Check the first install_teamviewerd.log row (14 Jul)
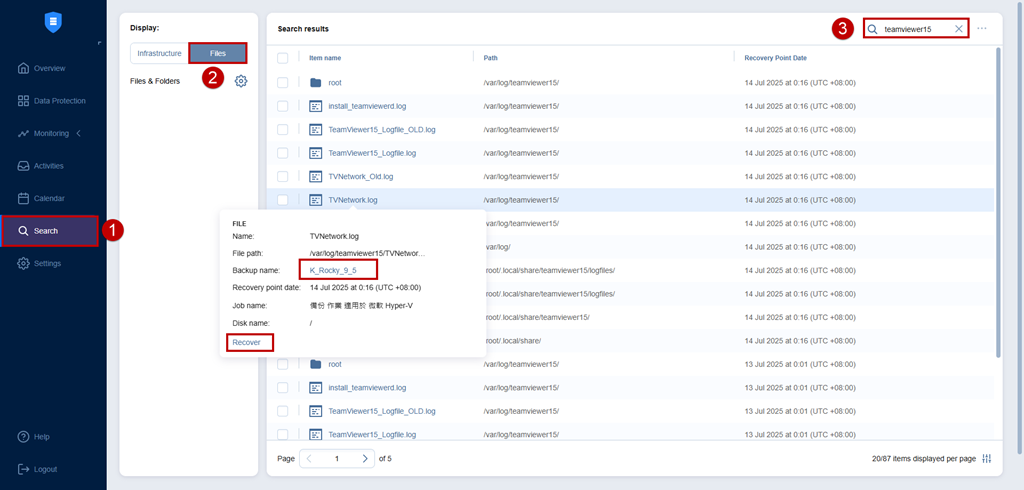This screenshot has width=1024, height=490. pos(283,106)
